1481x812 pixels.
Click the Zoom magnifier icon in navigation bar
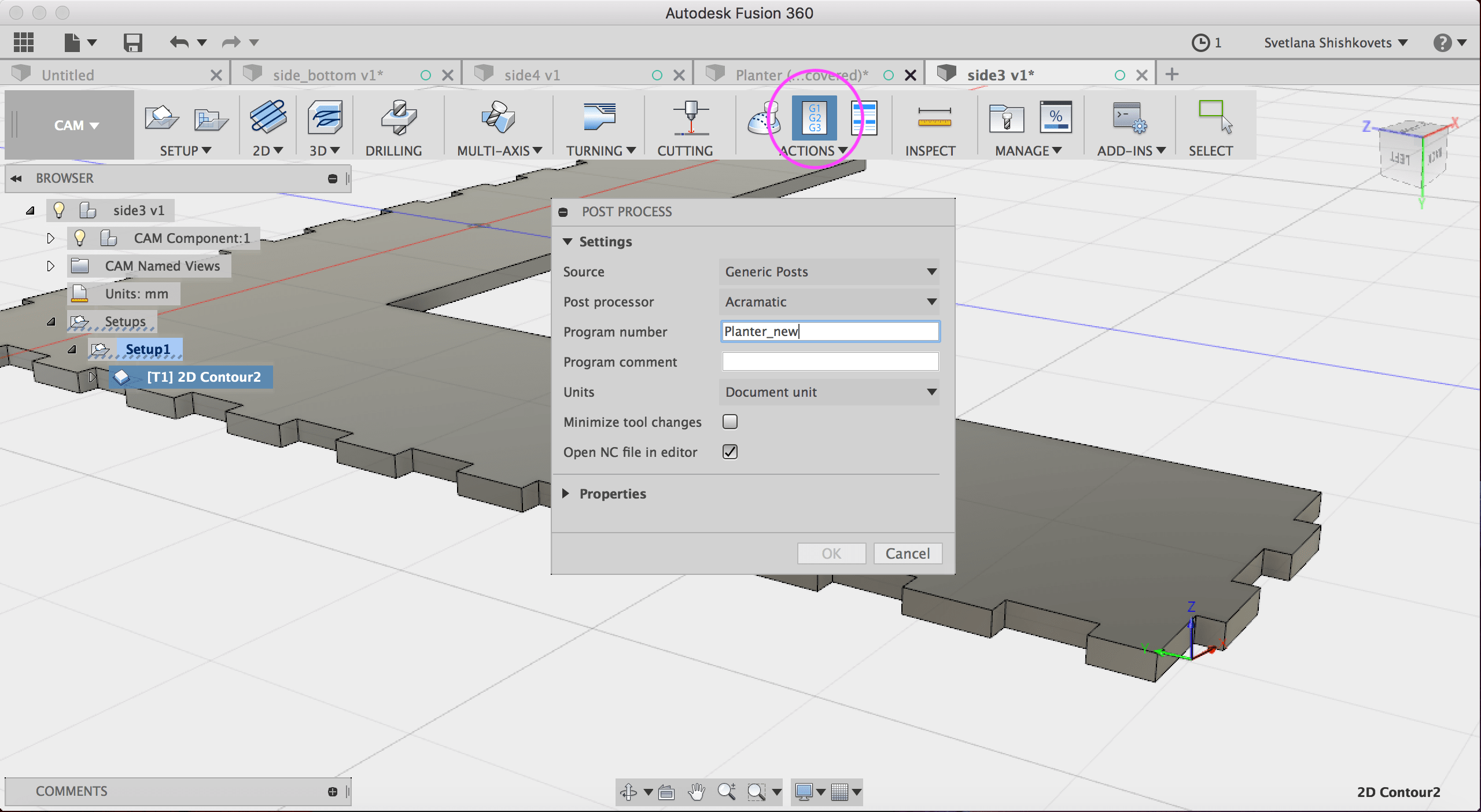pos(727,792)
